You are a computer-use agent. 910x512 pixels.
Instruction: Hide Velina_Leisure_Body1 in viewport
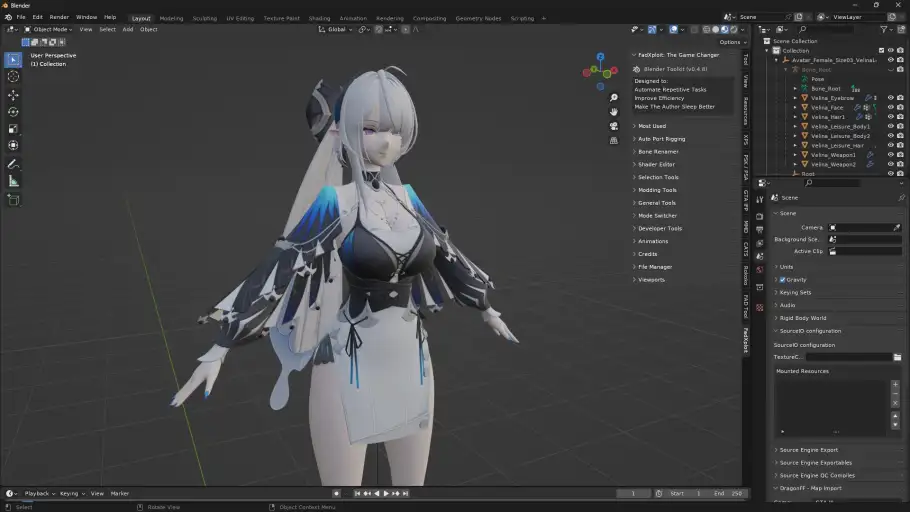891,127
